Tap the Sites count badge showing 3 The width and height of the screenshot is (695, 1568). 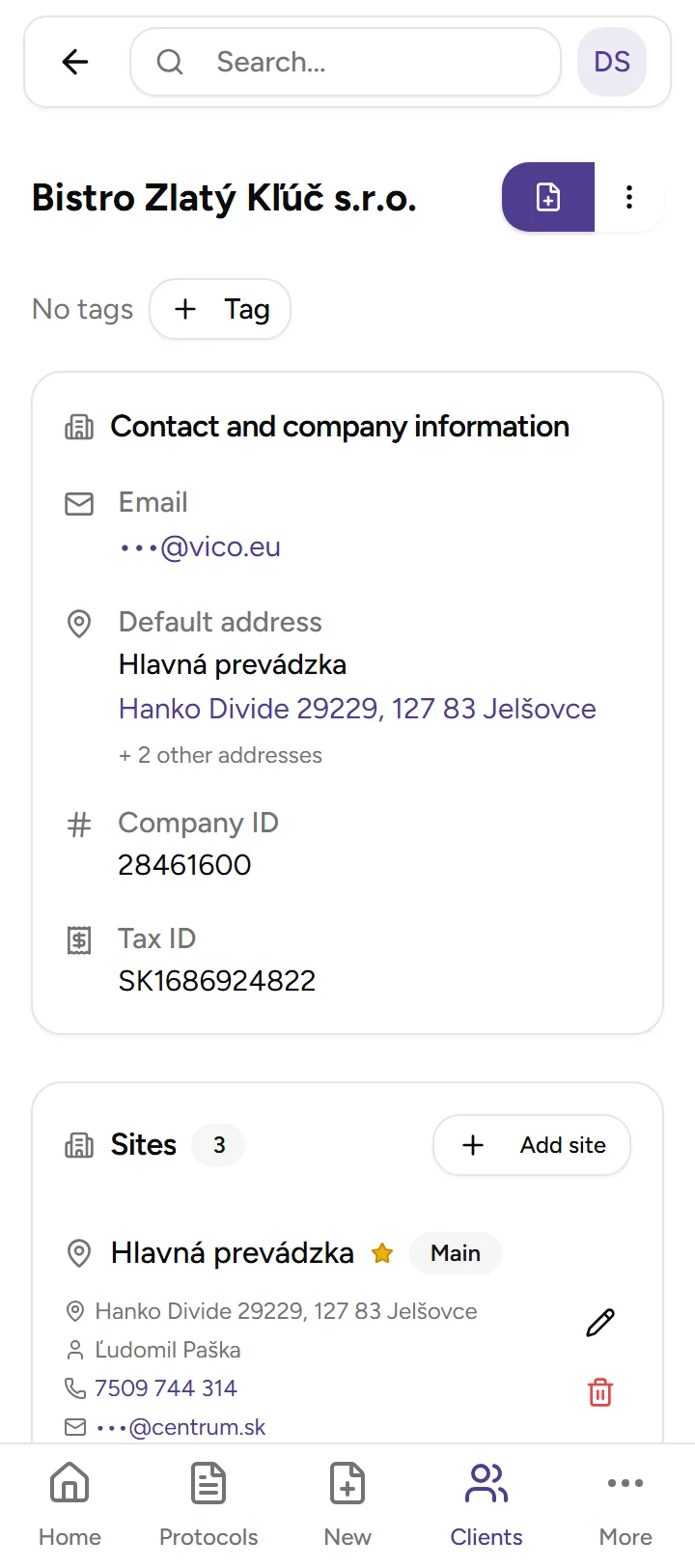tap(218, 1144)
